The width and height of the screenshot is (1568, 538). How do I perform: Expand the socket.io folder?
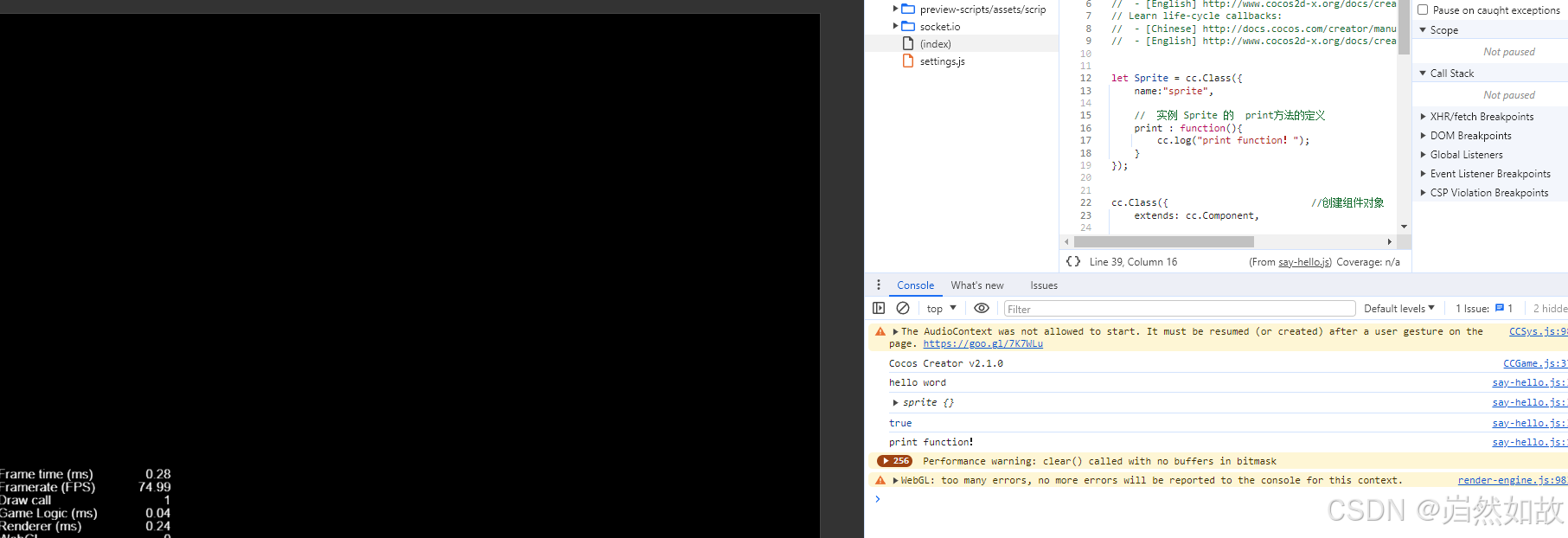pos(896,26)
